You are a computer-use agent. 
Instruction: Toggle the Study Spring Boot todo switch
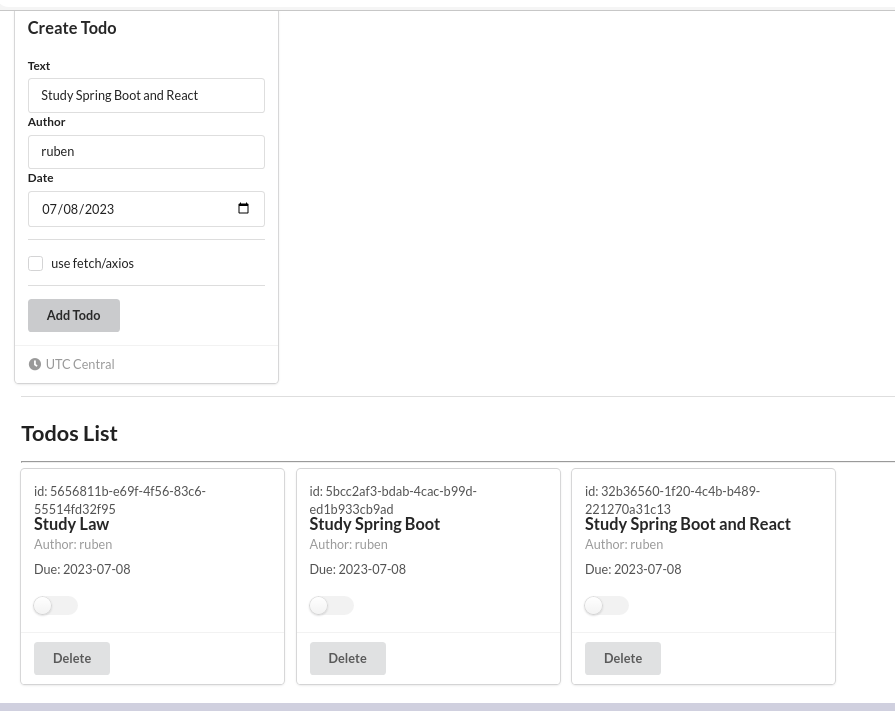coord(331,605)
